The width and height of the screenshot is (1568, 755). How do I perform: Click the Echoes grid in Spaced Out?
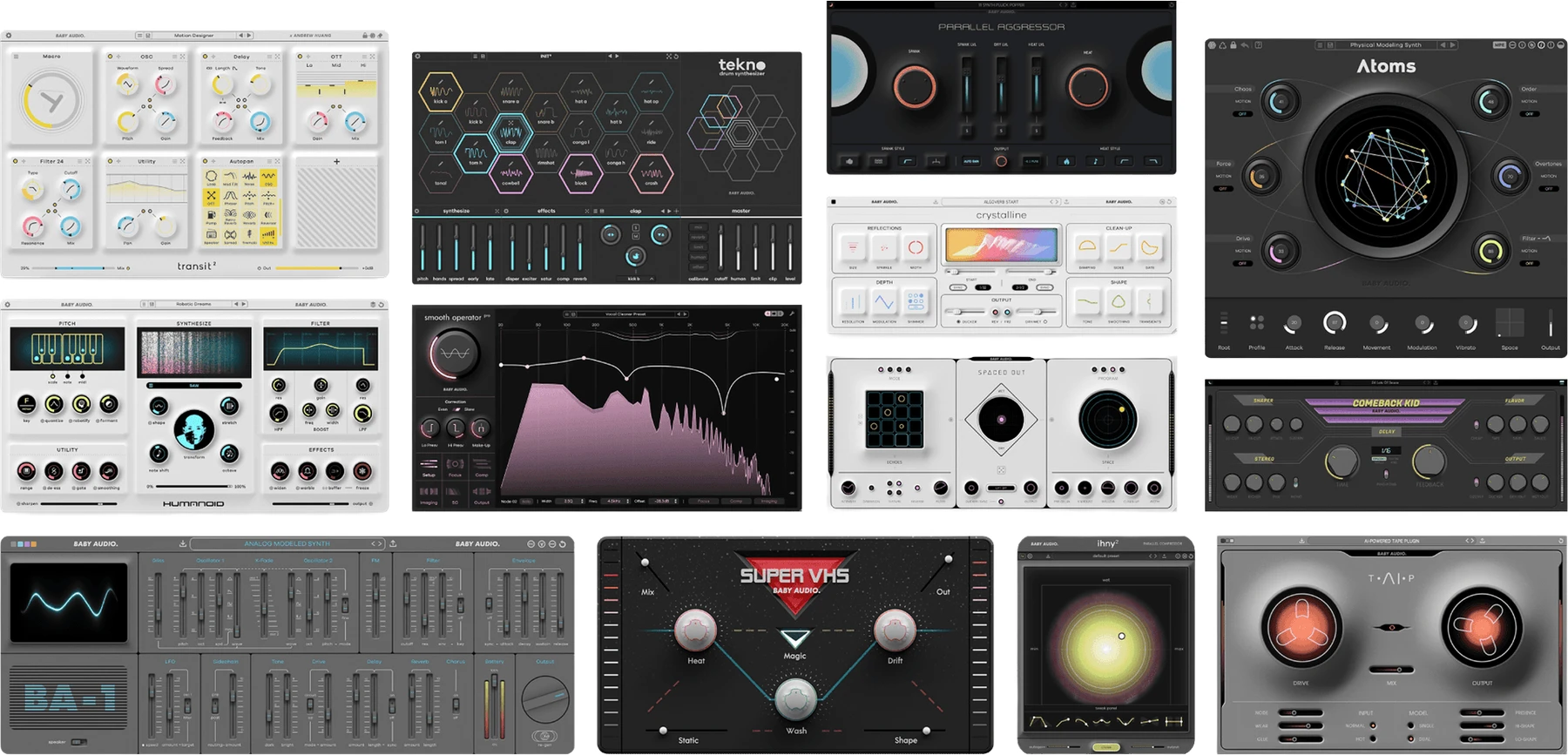pos(894,419)
